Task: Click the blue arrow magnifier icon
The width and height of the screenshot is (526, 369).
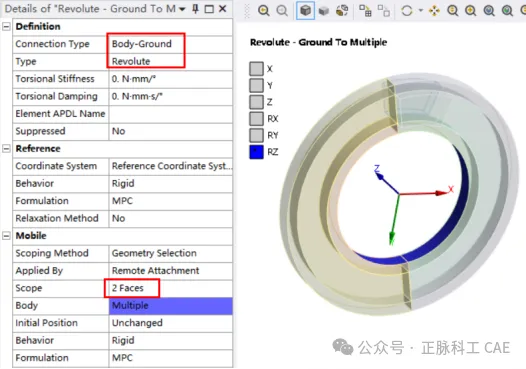Action: 489,11
